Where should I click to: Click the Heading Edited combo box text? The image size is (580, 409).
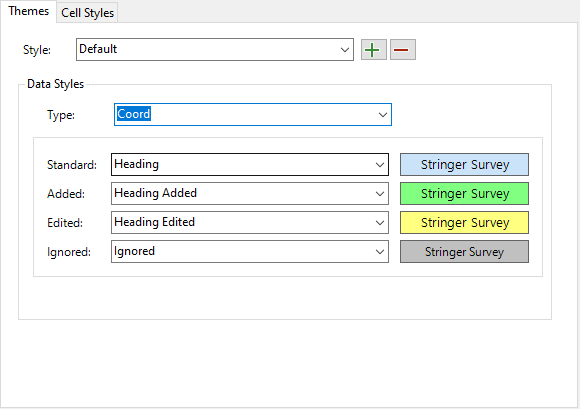(x=154, y=222)
